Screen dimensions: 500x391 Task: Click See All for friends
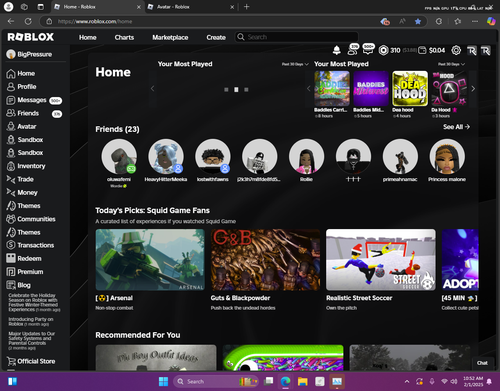(456, 127)
